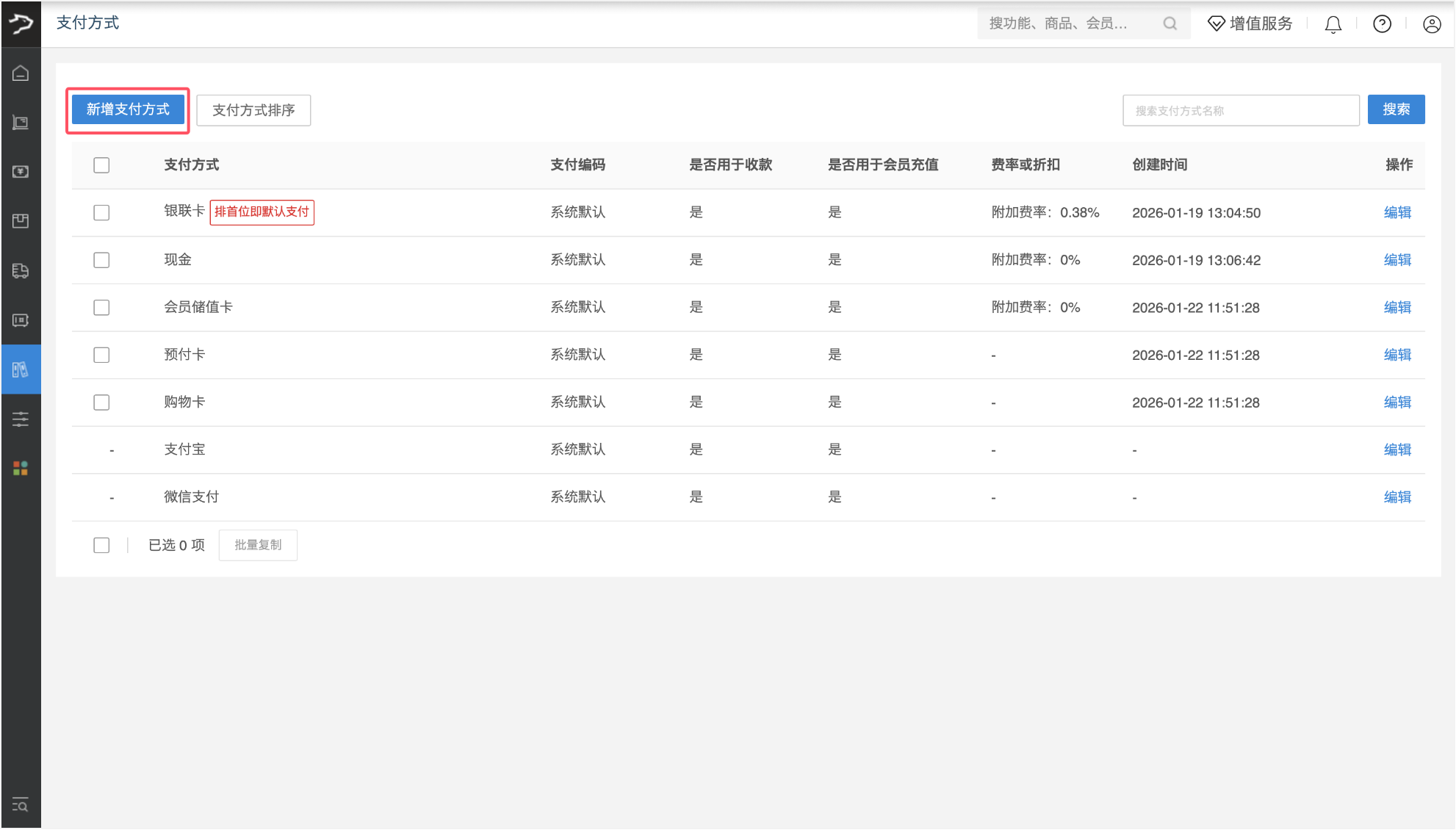Click the menu search icon at sidebar bottom
This screenshot has height=830, width=1456.
[21, 805]
